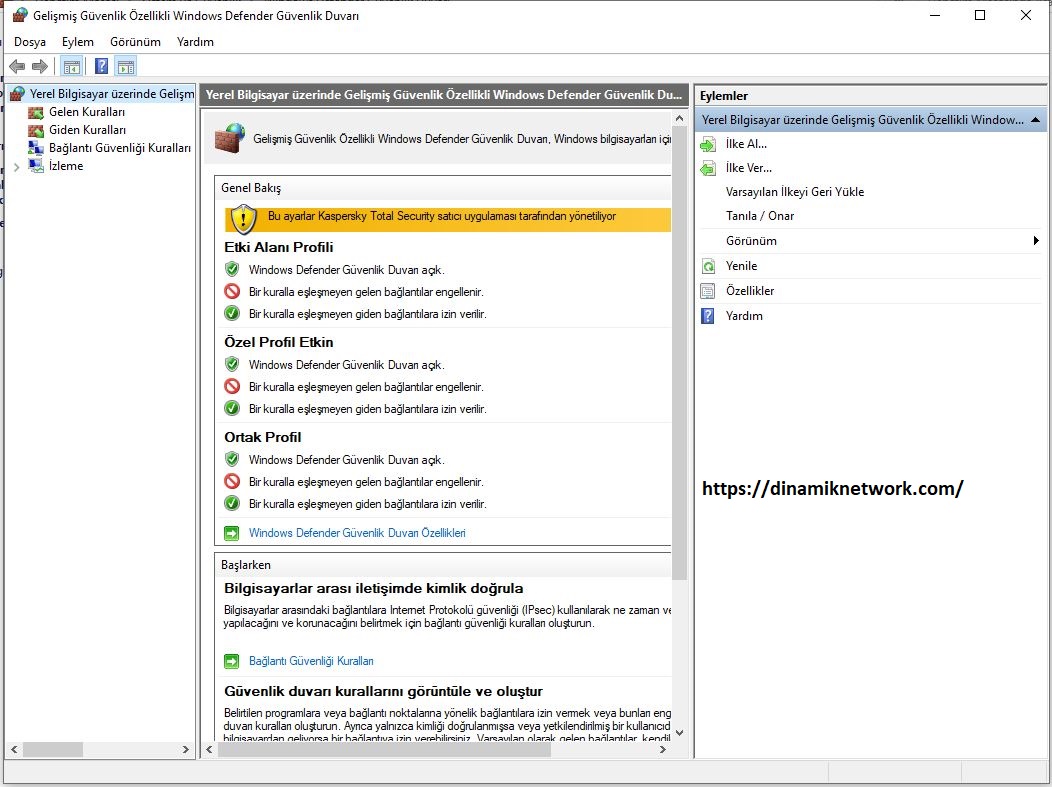Open the Eylem menu
The height and width of the screenshot is (787, 1052).
tap(77, 42)
